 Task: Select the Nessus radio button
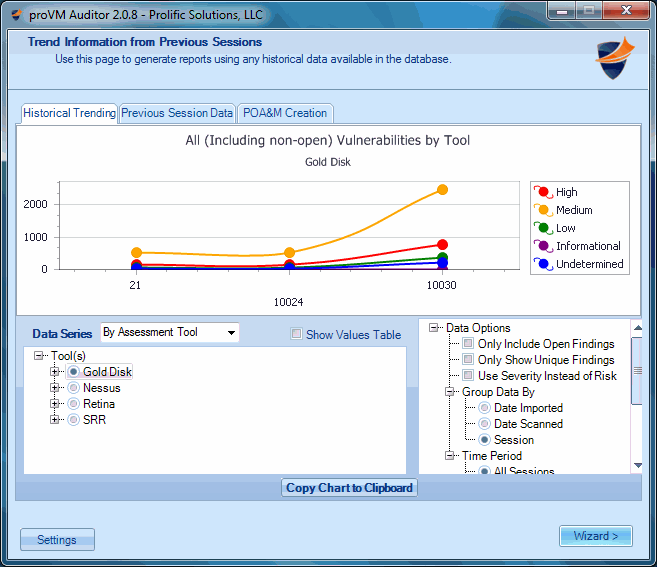point(73,388)
